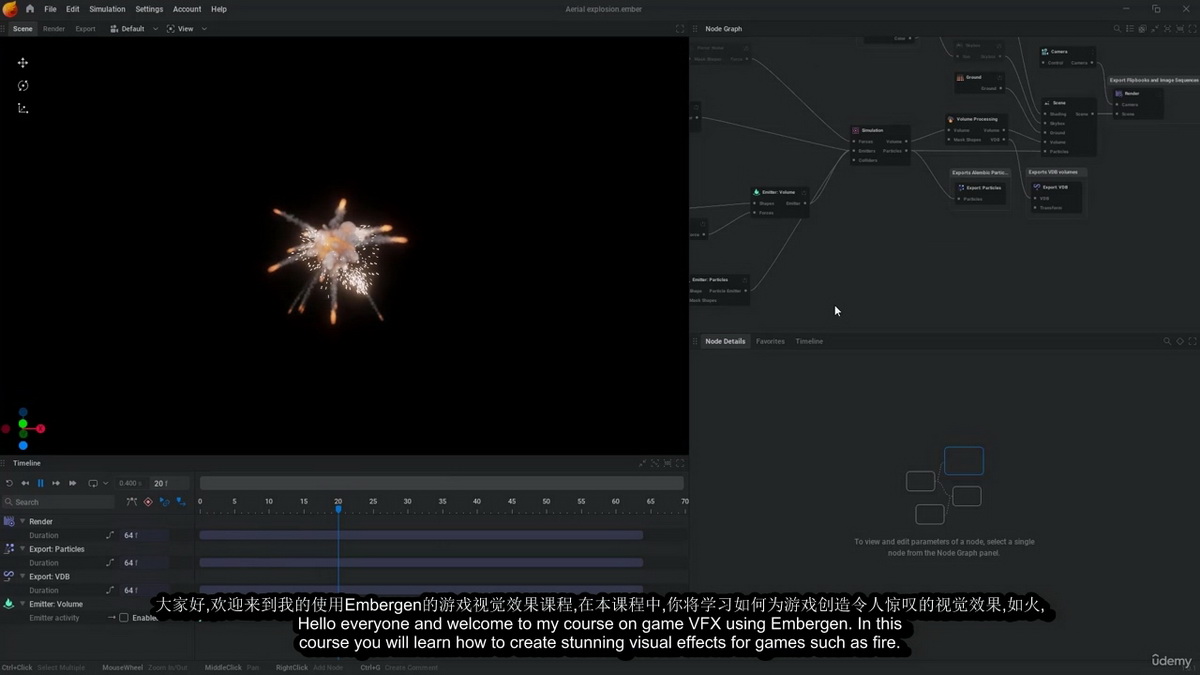This screenshot has width=1200, height=675.
Task: Maximize the Node Graph panel
Action: coord(1192,29)
